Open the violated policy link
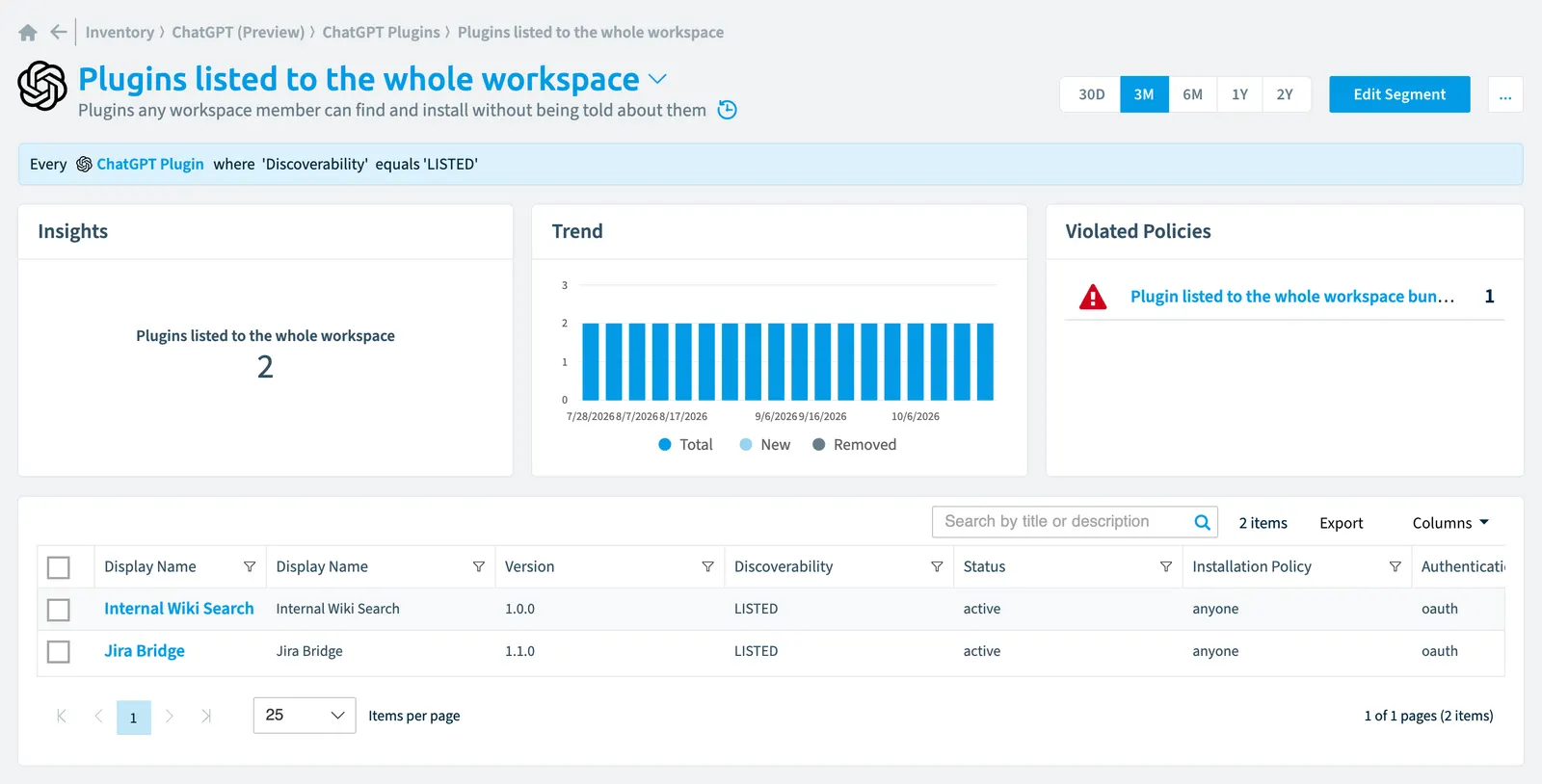 pyautogui.click(x=1292, y=297)
